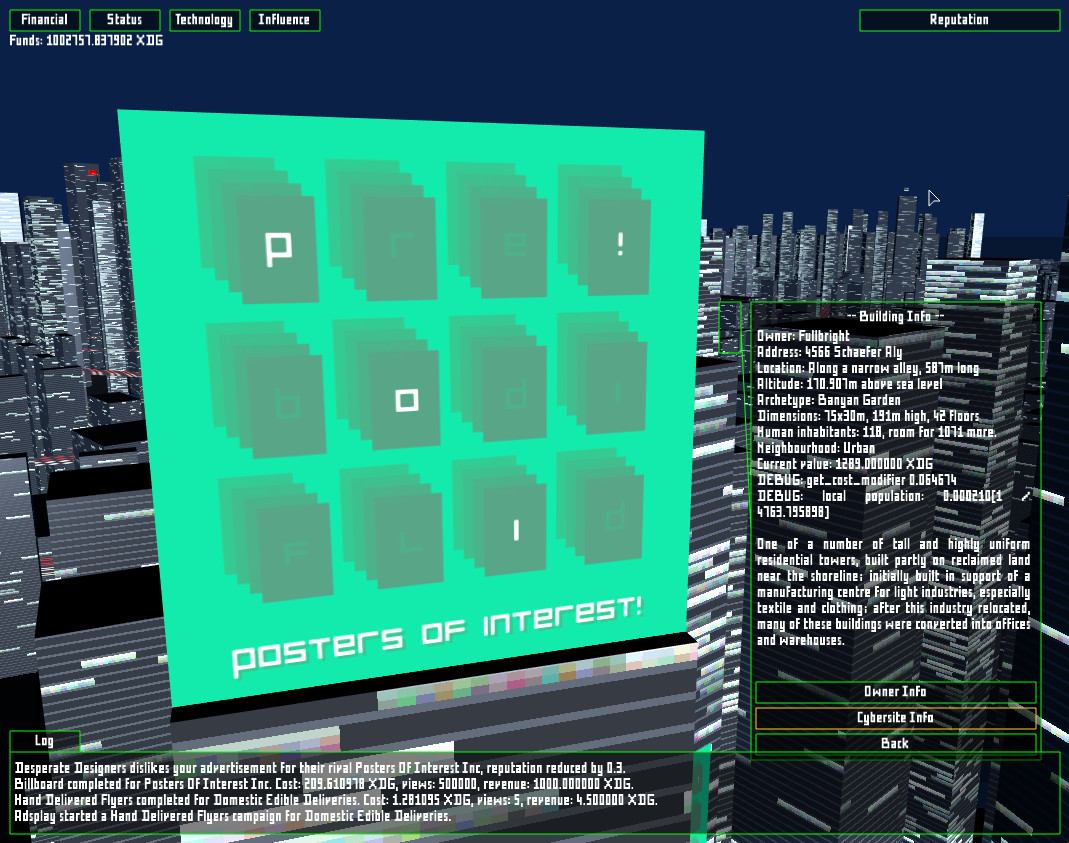Open the Financial panel
The image size is (1069, 843).
click(44, 19)
